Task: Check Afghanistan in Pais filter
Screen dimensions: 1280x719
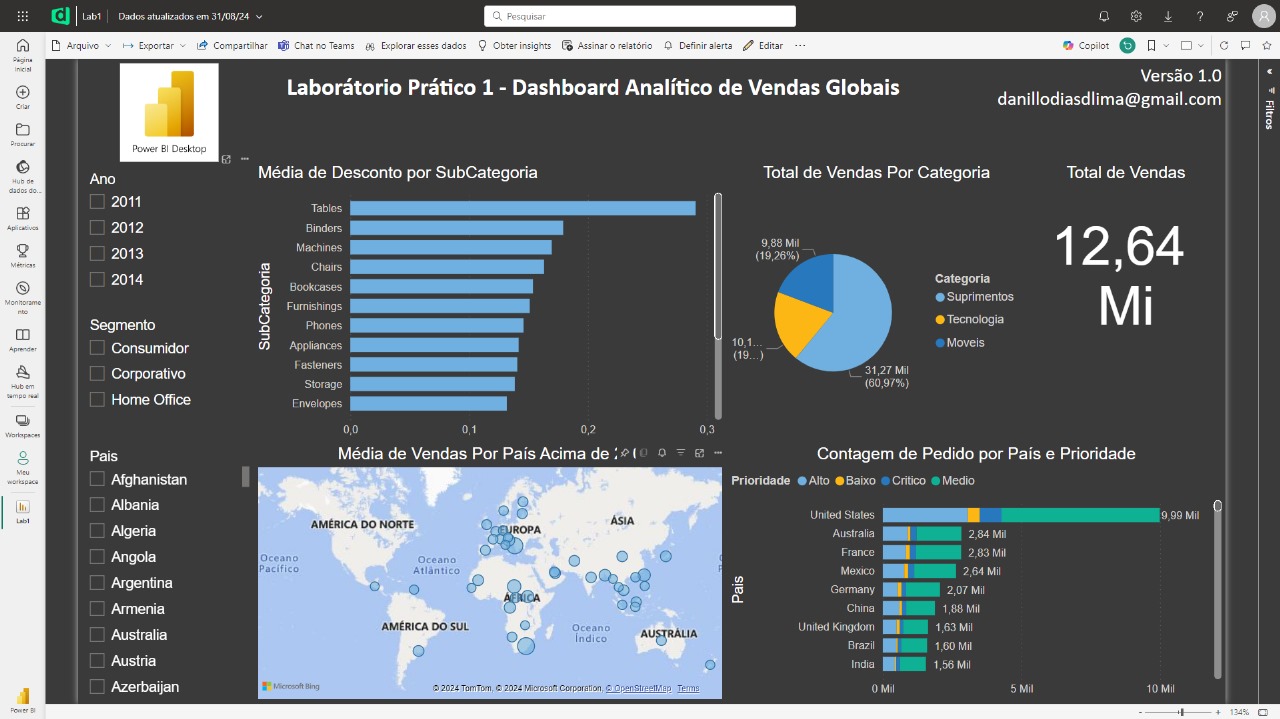Action: point(97,479)
